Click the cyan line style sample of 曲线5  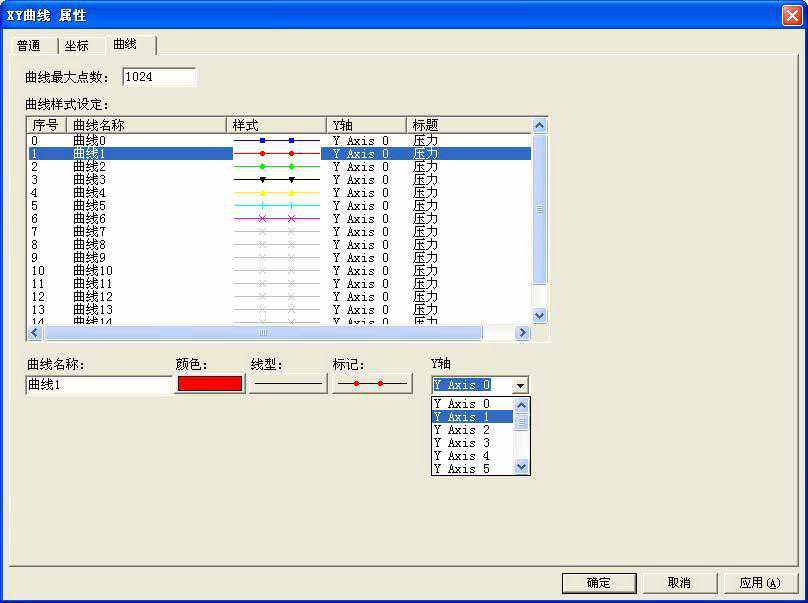tap(276, 206)
